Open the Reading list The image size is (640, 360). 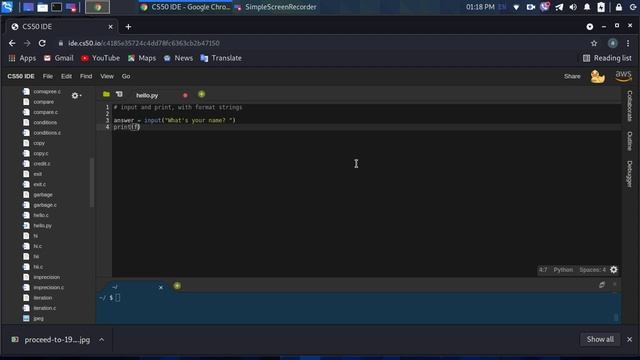click(x=607, y=58)
